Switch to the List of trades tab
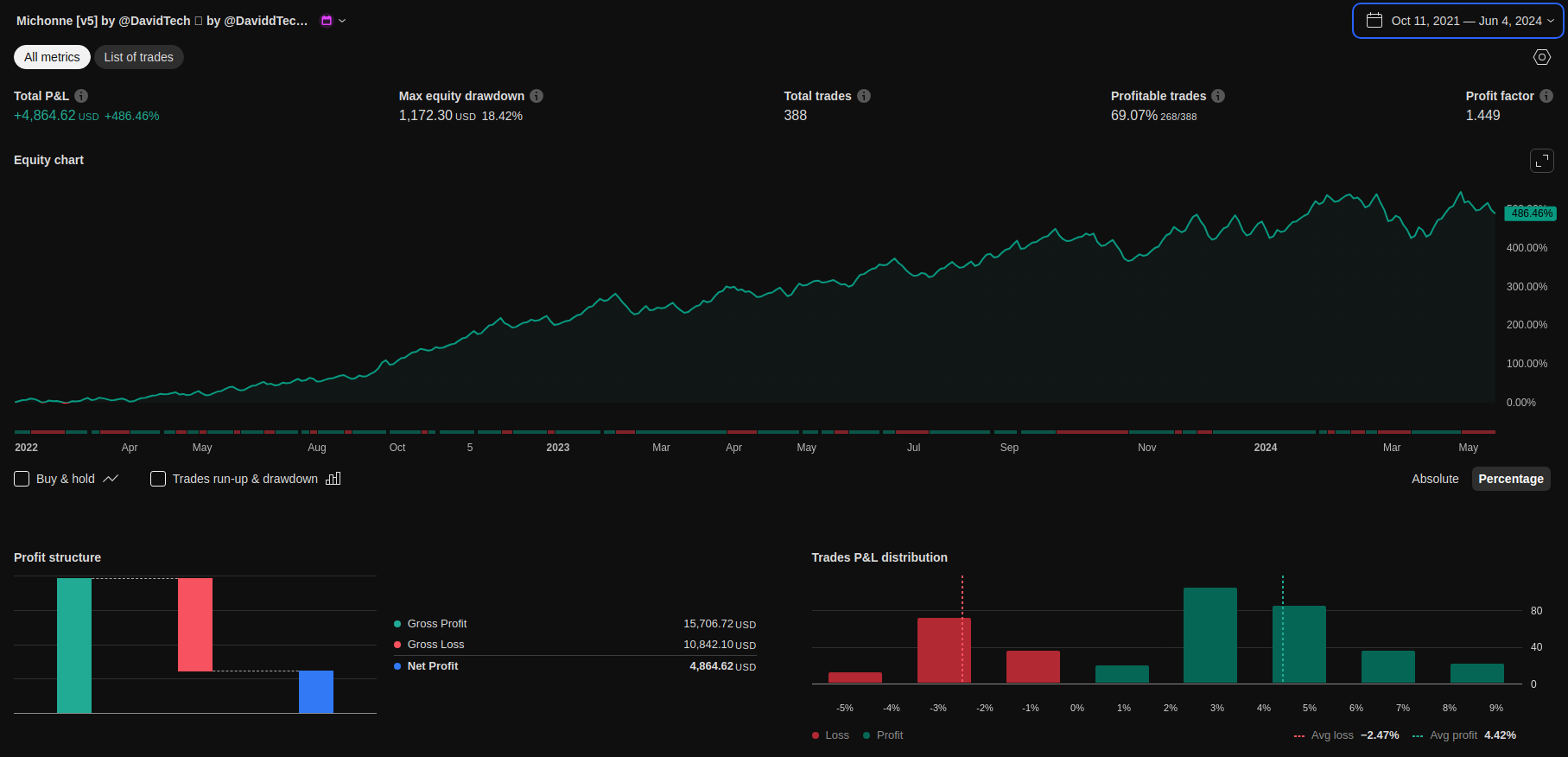 [x=138, y=57]
